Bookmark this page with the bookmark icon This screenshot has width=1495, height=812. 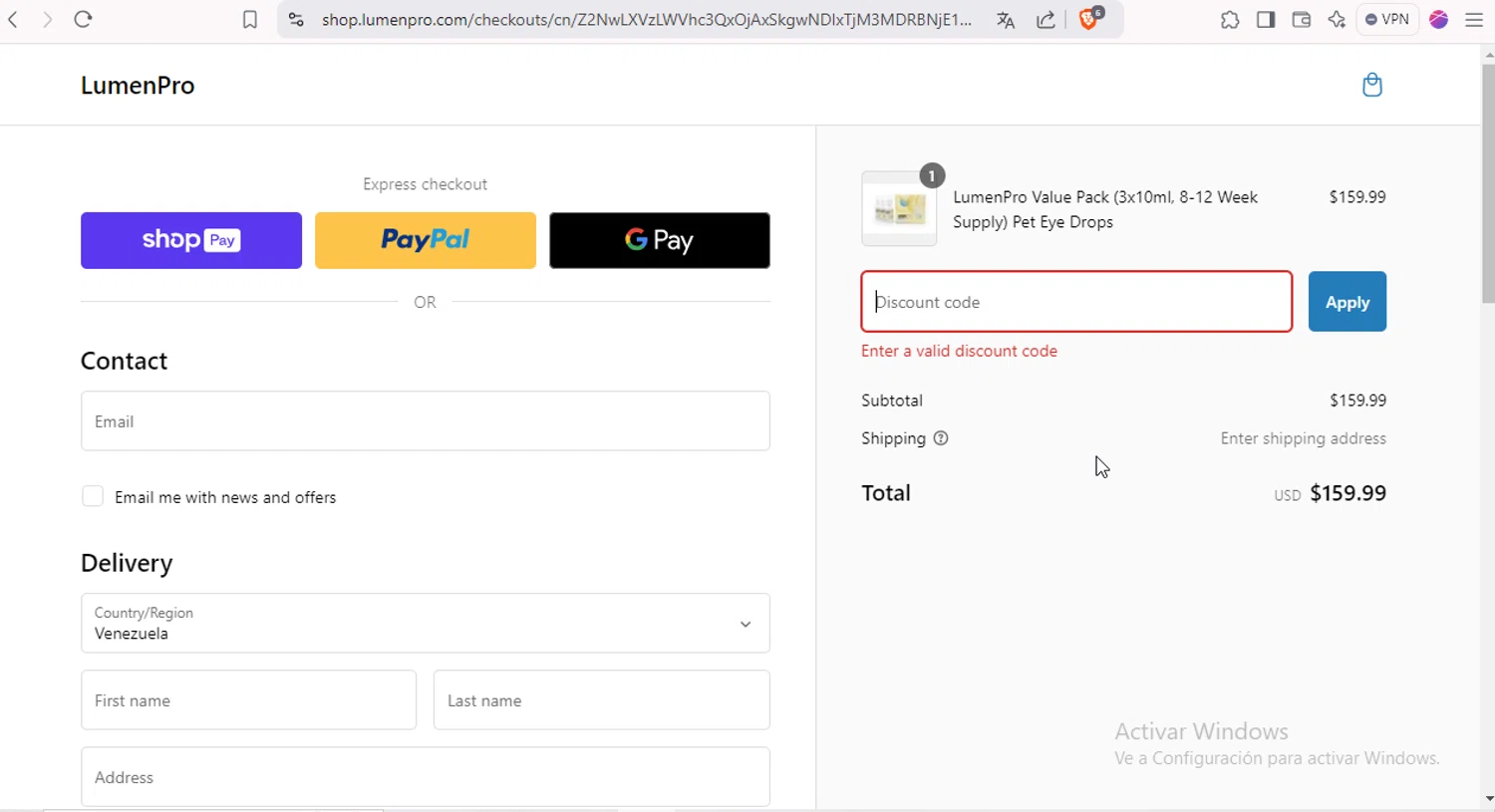(250, 20)
